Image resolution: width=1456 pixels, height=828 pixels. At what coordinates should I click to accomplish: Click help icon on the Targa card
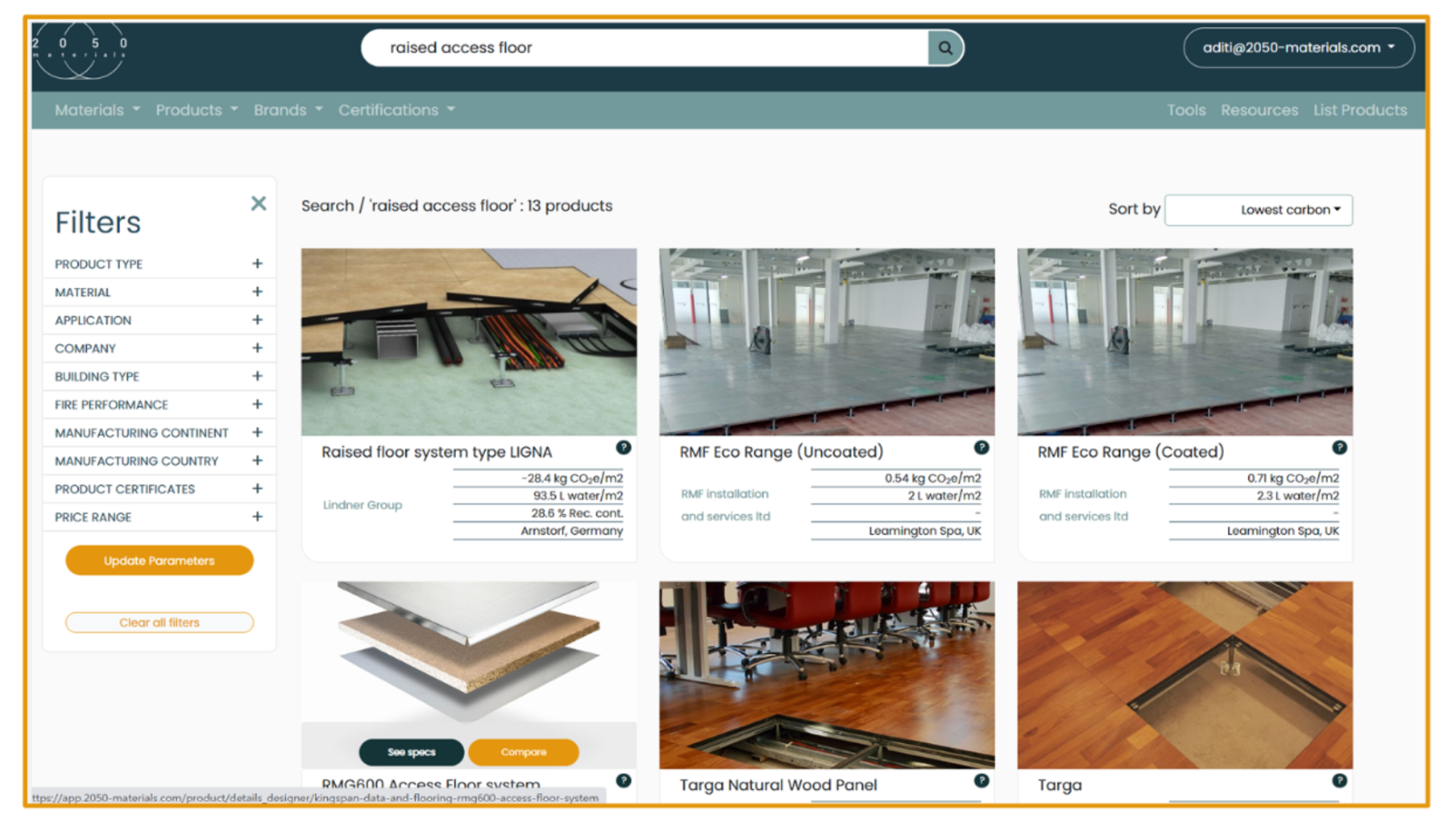pyautogui.click(x=1340, y=781)
